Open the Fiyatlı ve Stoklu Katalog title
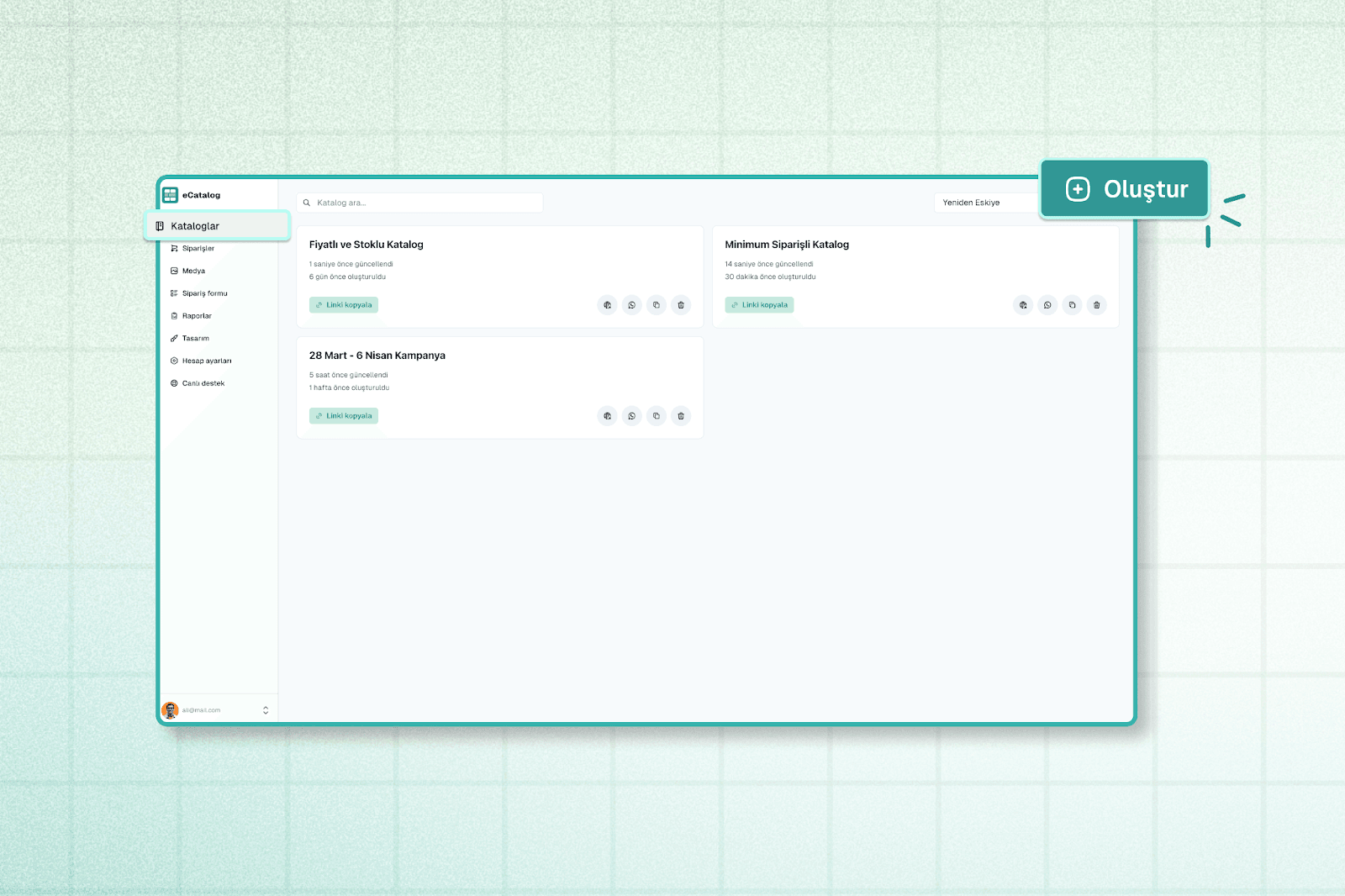The height and width of the screenshot is (896, 1345). coord(367,245)
